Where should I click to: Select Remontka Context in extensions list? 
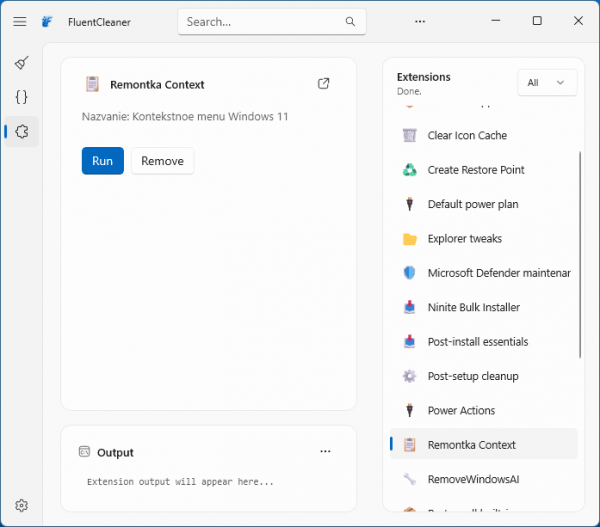point(484,444)
